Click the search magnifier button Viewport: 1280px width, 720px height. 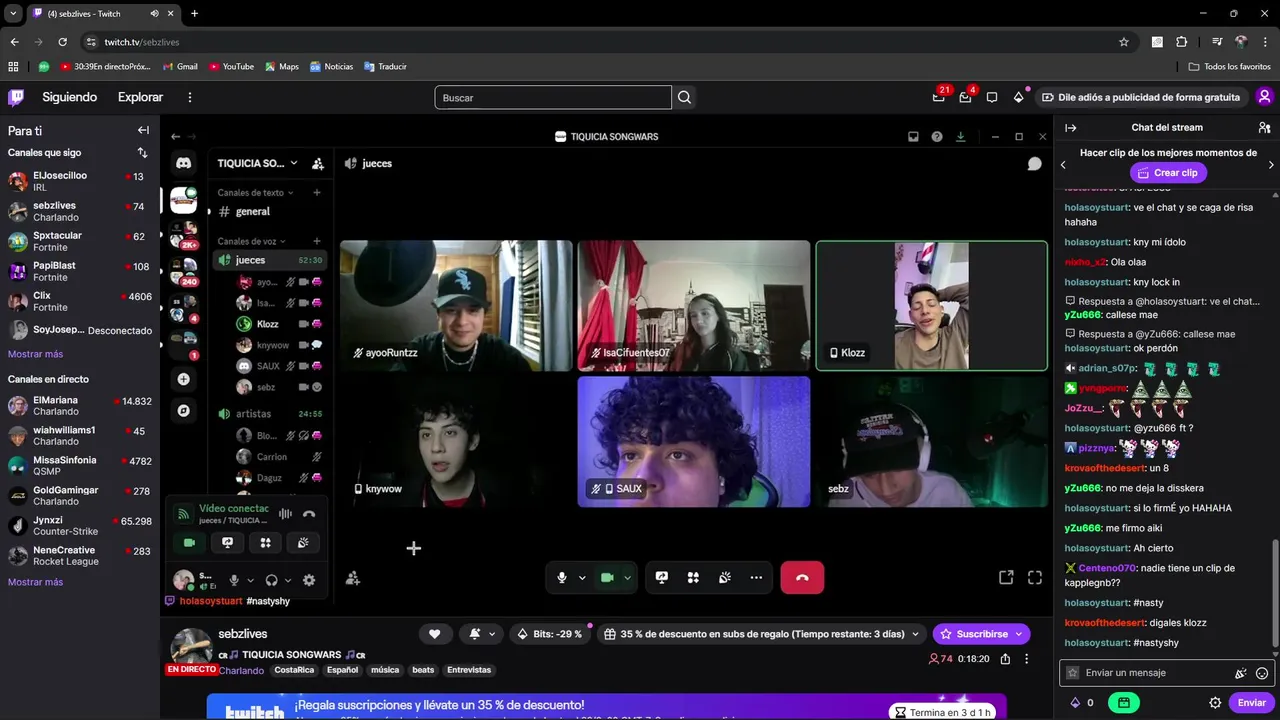tap(684, 97)
